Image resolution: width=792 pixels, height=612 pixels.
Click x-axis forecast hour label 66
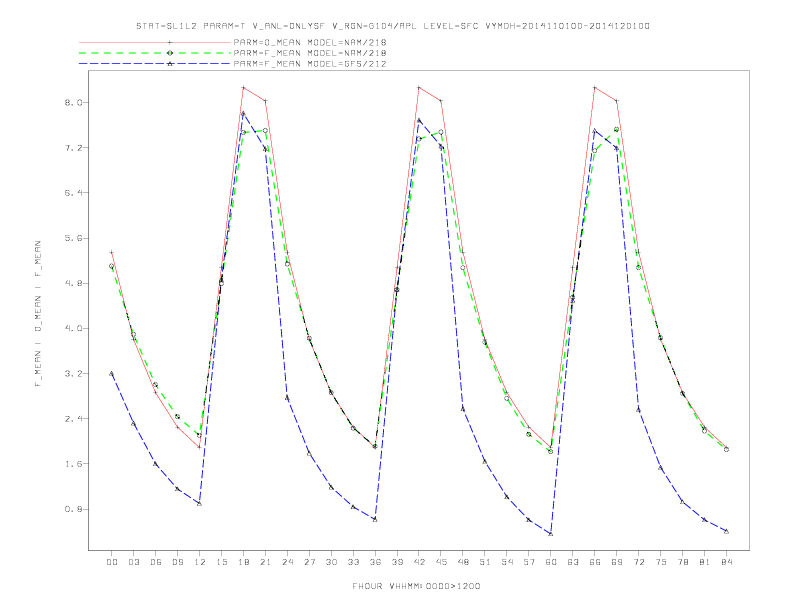[595, 562]
